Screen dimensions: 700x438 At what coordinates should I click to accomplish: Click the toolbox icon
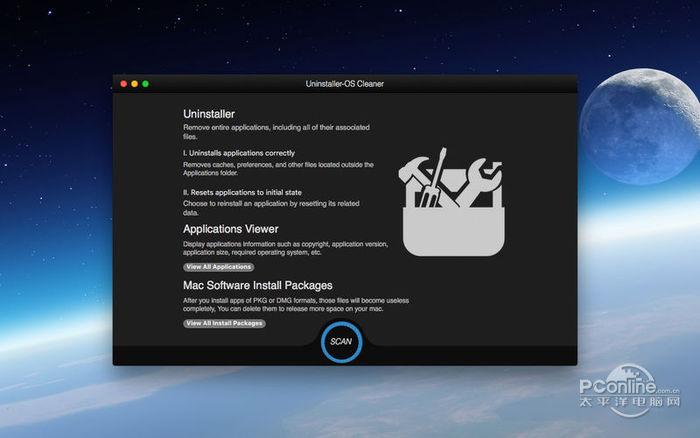(452, 202)
